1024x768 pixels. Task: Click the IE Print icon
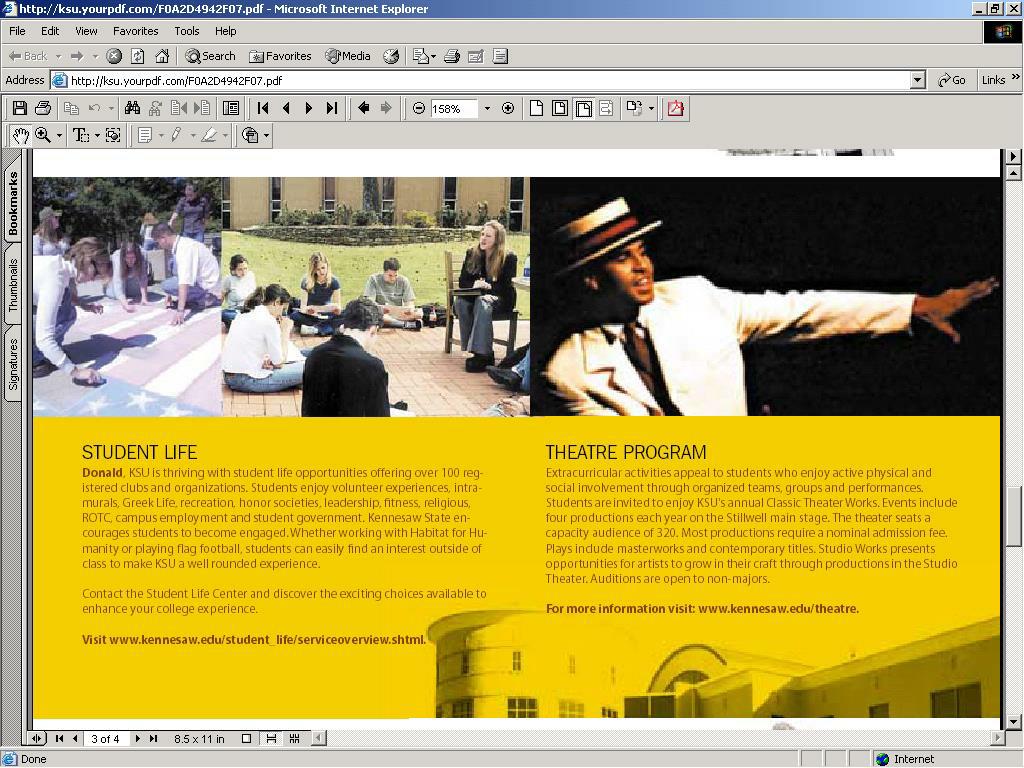coord(452,56)
